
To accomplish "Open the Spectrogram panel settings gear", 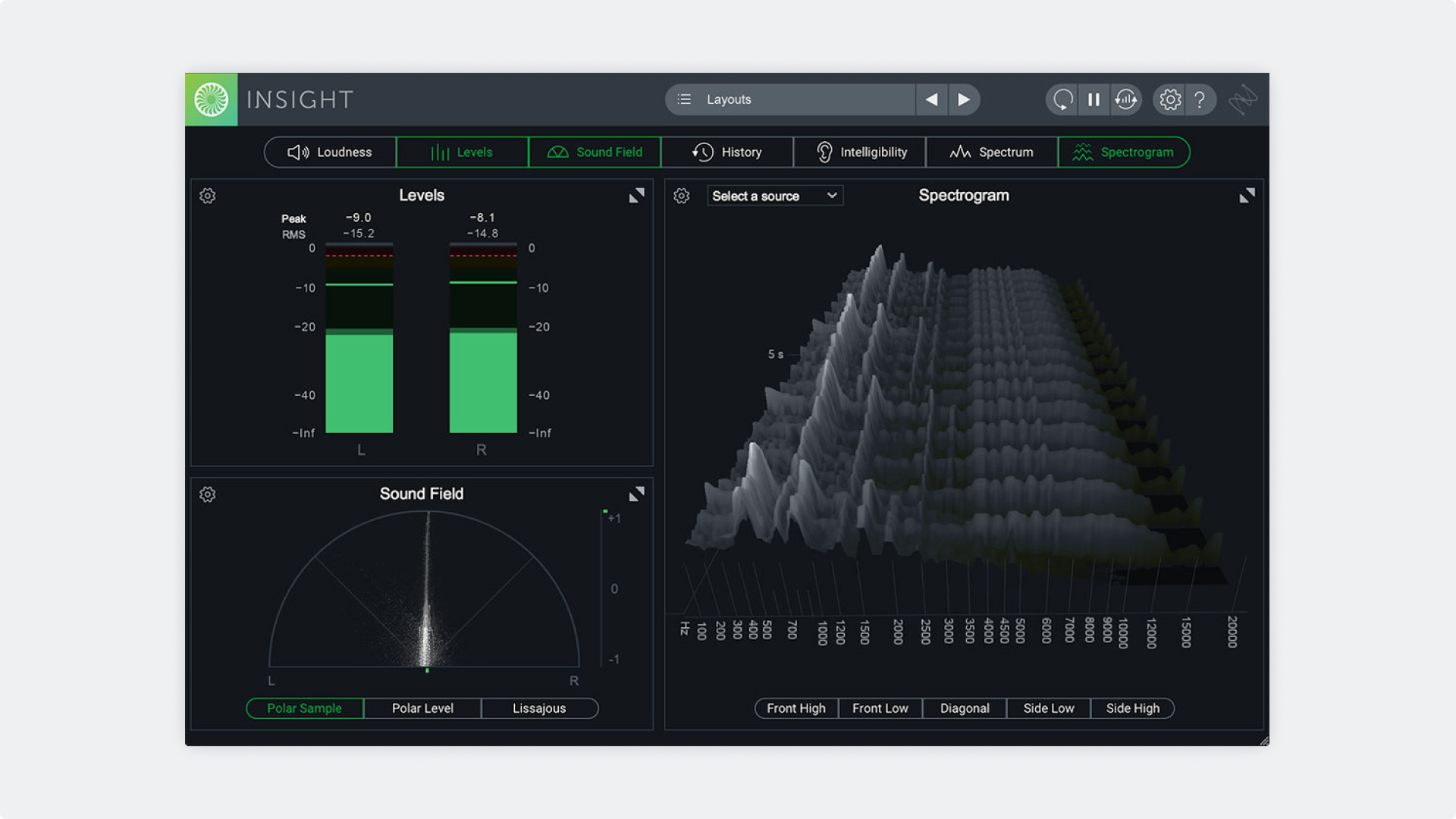I will pos(682,196).
